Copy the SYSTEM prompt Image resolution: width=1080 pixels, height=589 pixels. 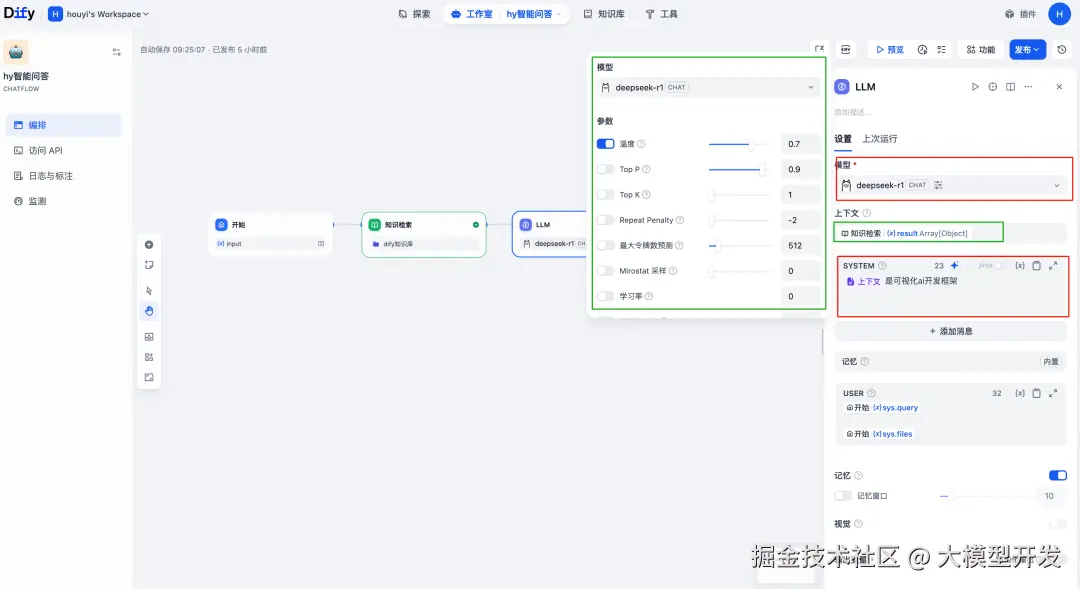click(x=1036, y=265)
